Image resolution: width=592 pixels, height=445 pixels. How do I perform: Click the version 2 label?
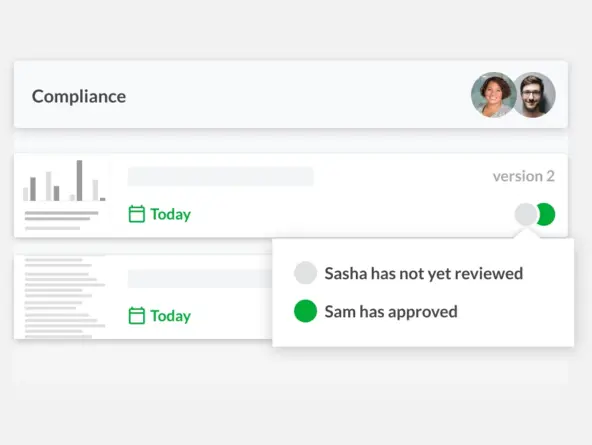pyautogui.click(x=524, y=176)
